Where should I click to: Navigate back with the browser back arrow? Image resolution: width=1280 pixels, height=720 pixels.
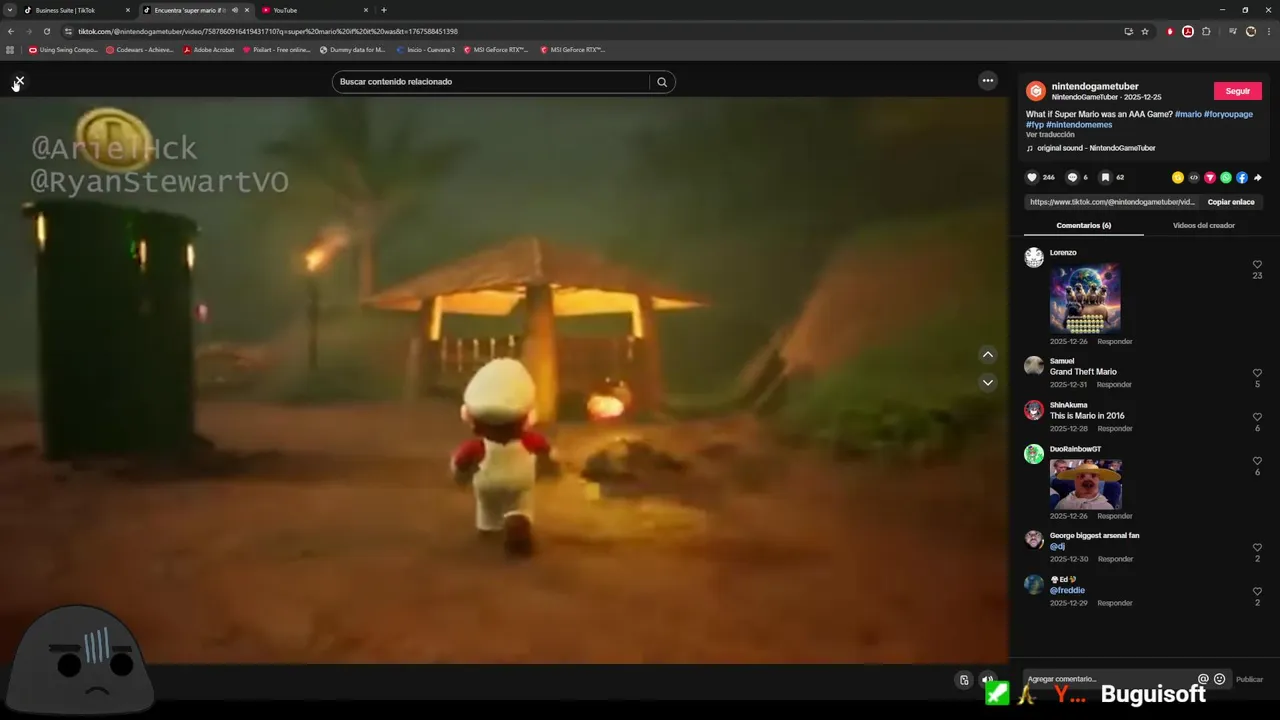click(x=11, y=31)
